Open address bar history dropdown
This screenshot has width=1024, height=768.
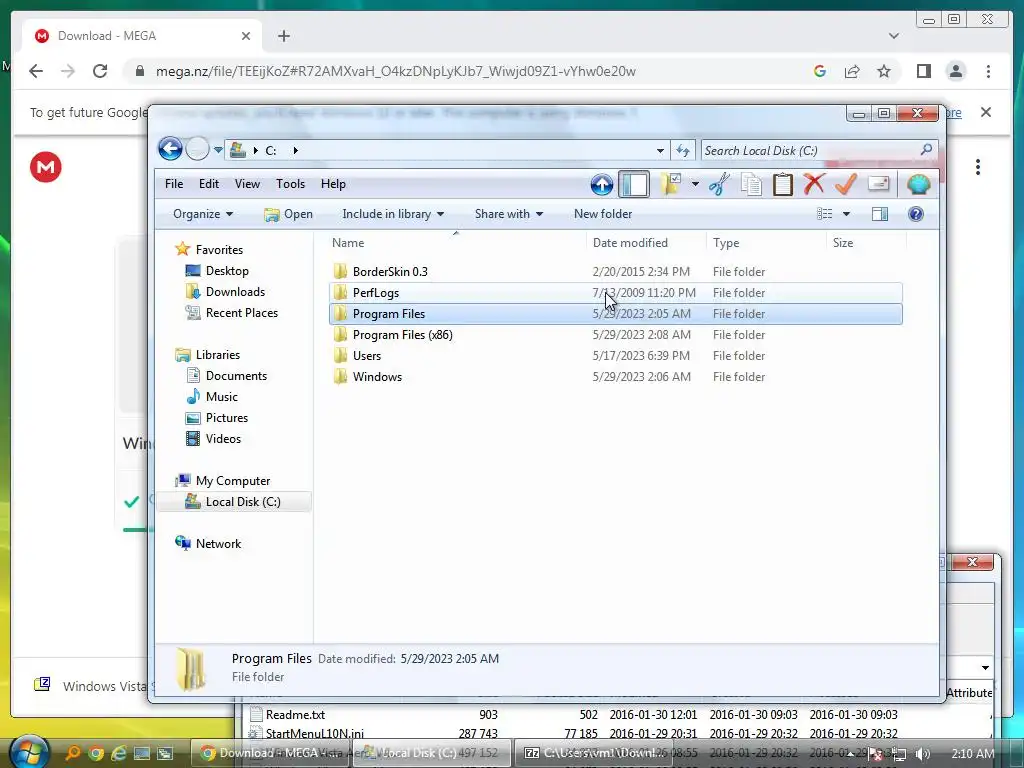pyautogui.click(x=660, y=151)
